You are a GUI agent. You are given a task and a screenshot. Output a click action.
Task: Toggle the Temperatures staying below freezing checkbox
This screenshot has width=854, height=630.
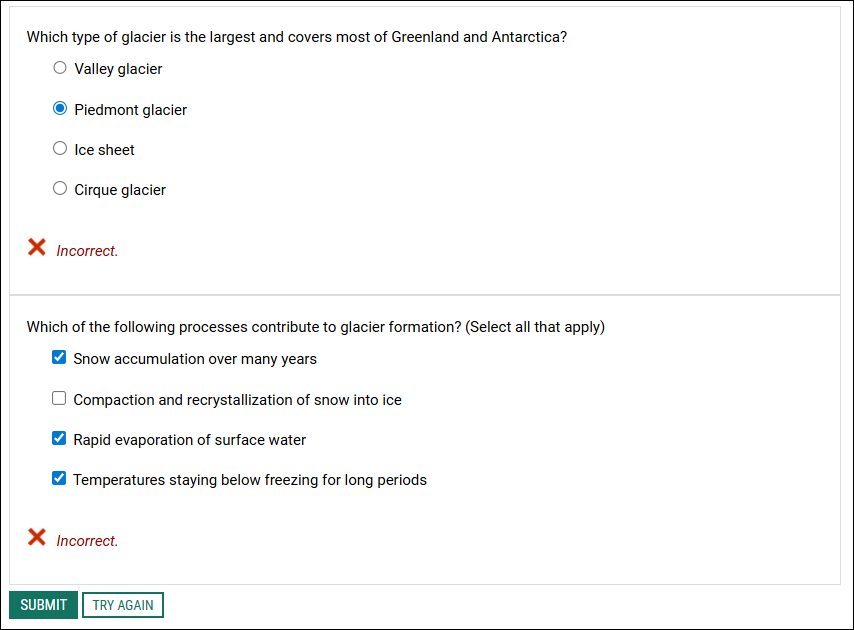click(58, 477)
